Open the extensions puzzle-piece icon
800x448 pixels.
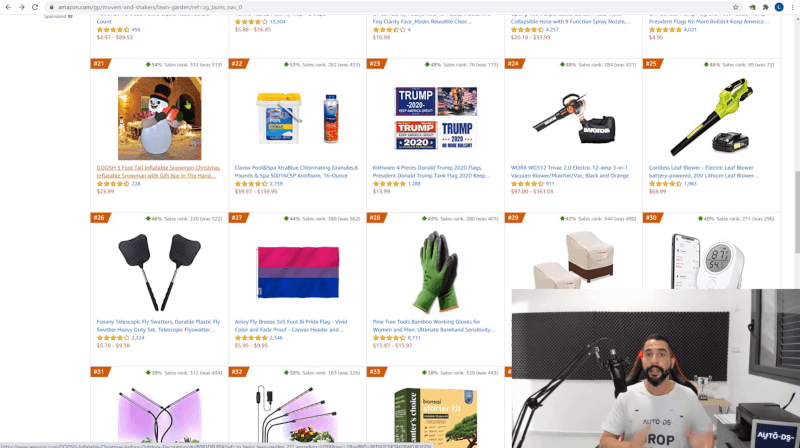765,7
